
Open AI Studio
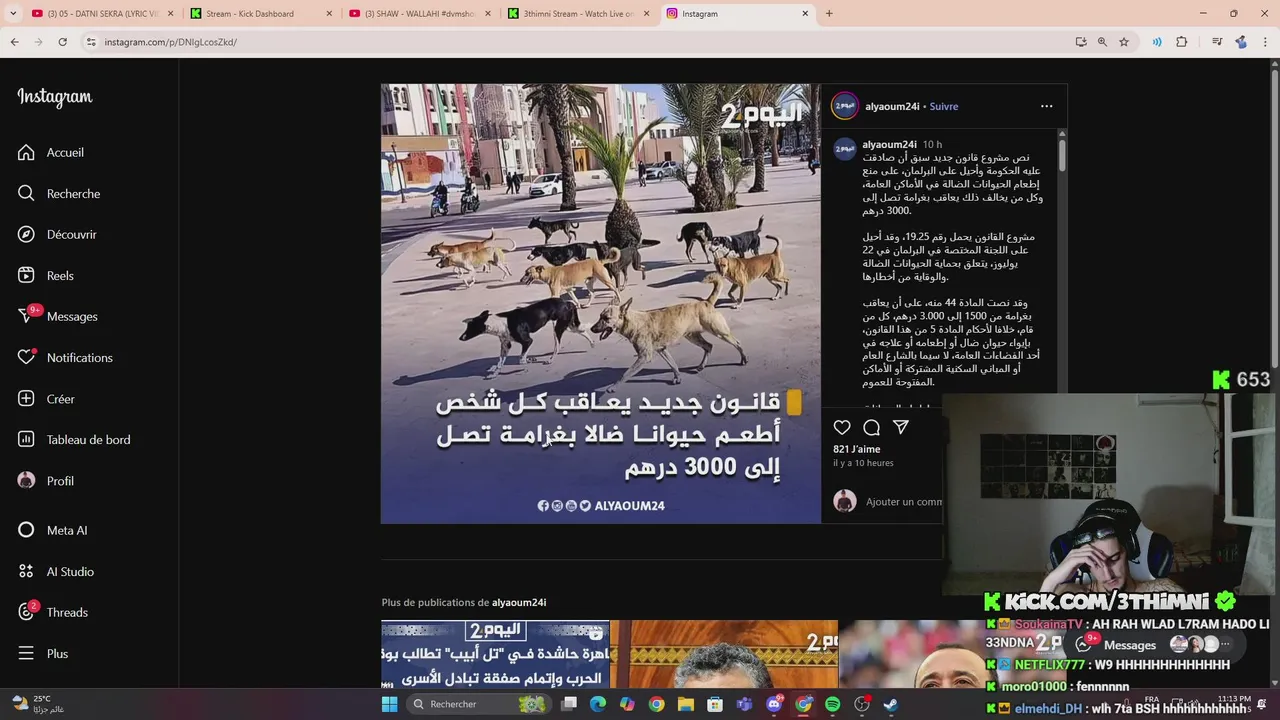click(x=56, y=571)
